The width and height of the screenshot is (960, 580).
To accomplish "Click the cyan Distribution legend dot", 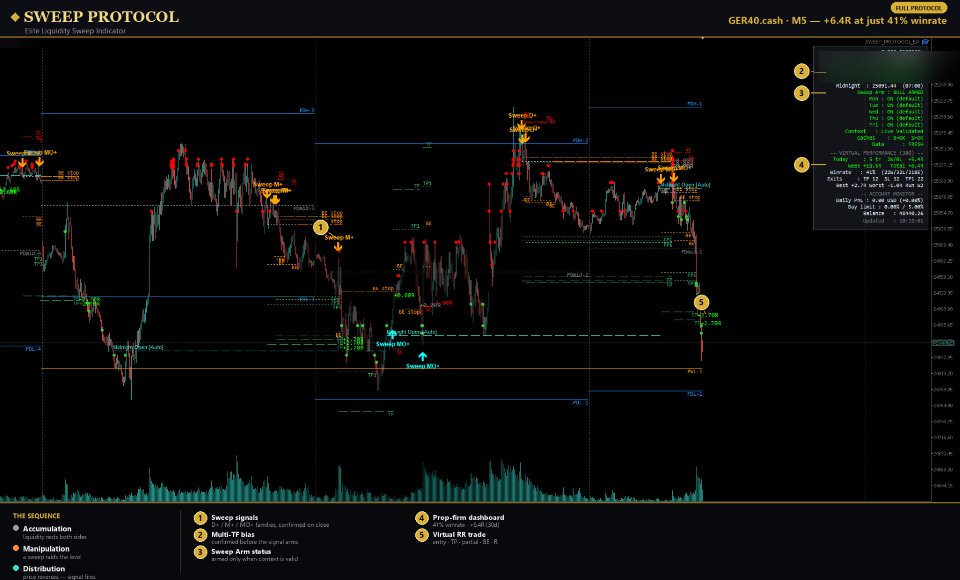I will point(16,568).
